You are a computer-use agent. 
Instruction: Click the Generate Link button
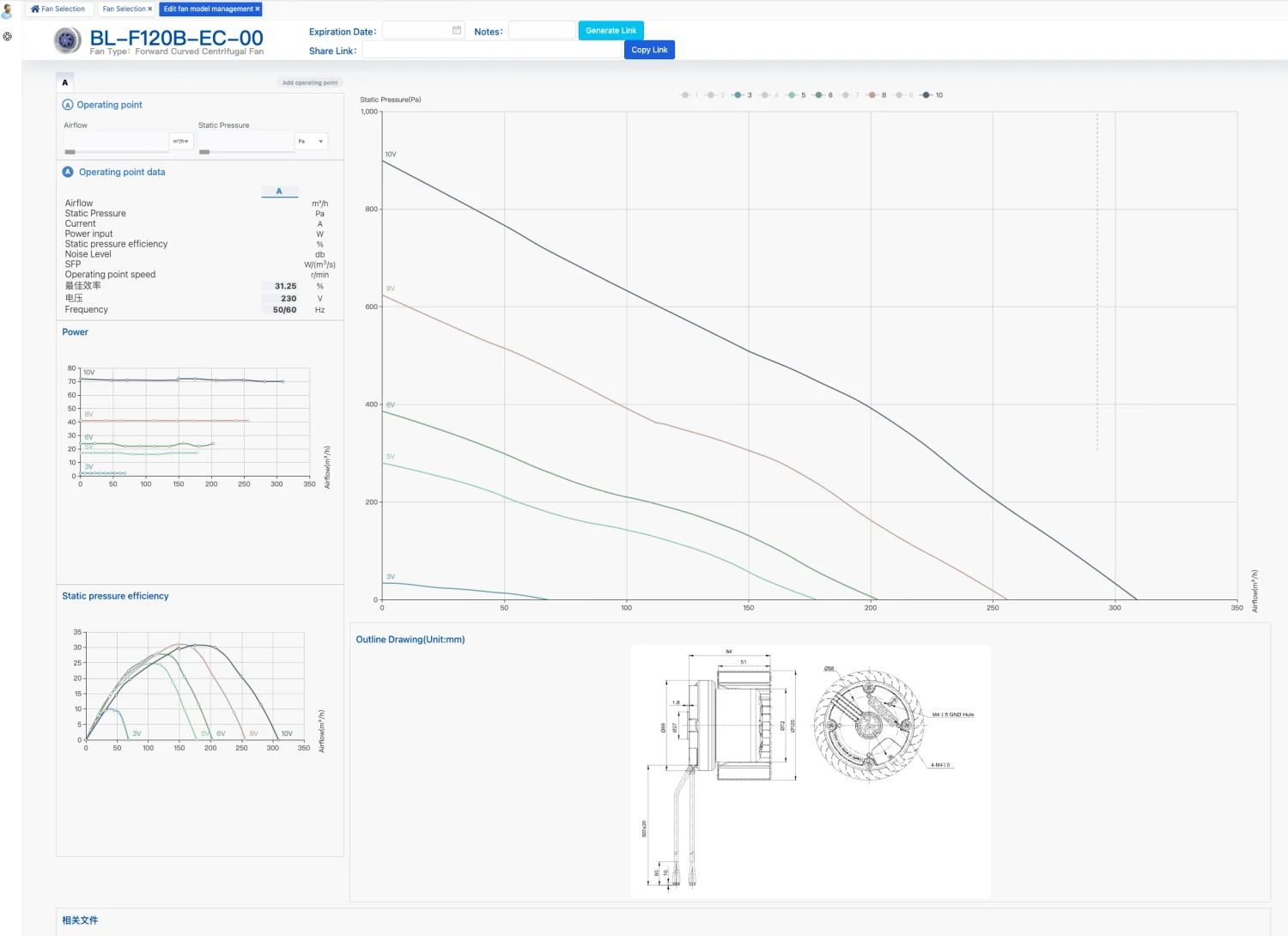[611, 30]
